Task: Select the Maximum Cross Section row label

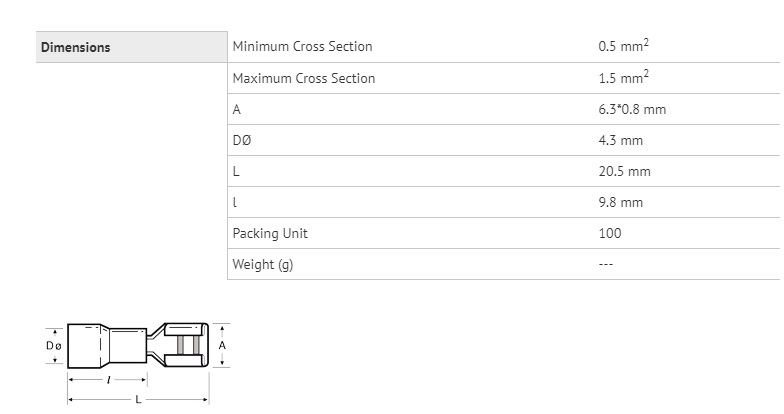Action: pyautogui.click(x=304, y=78)
